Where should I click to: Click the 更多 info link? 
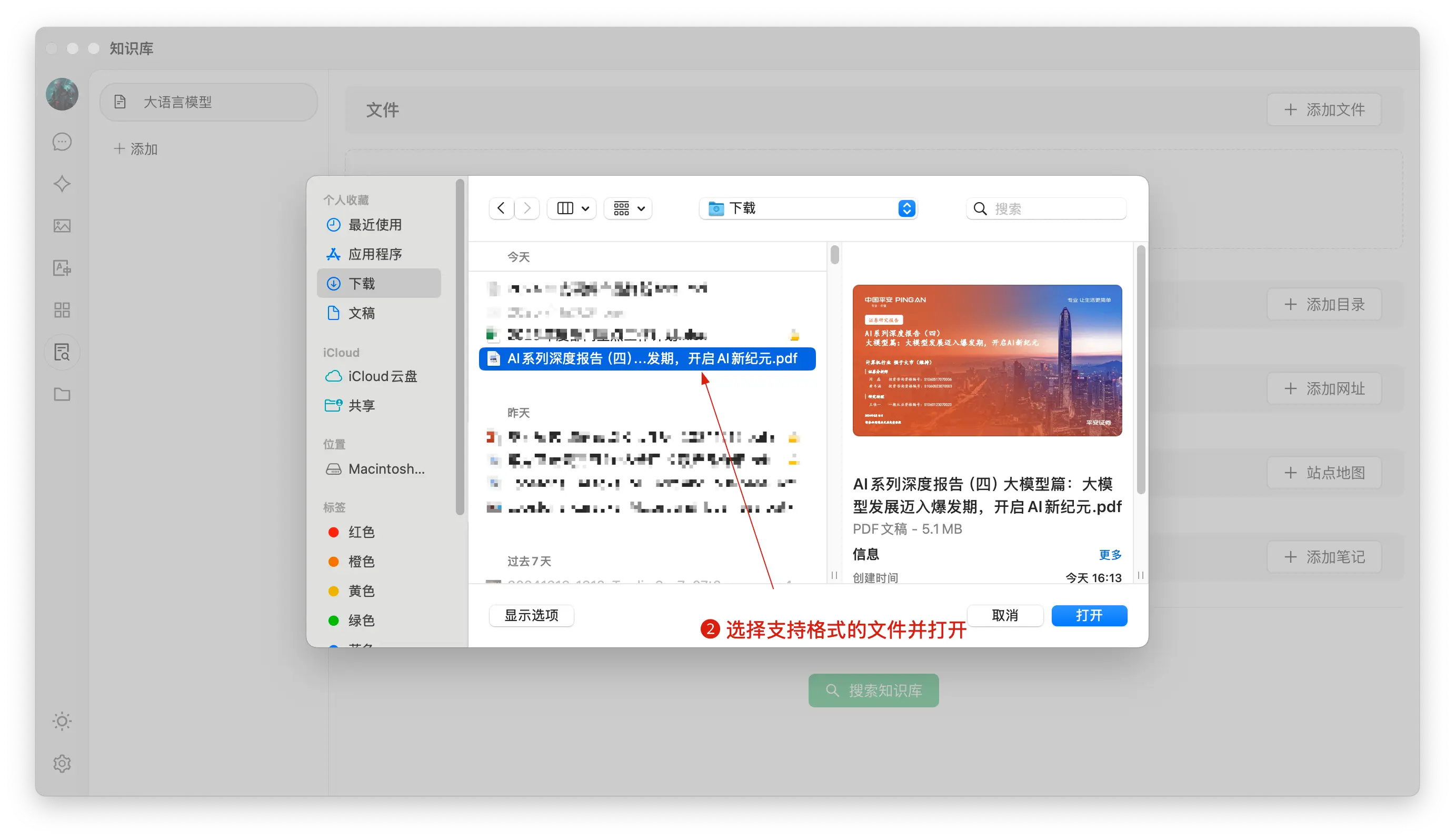click(1110, 554)
